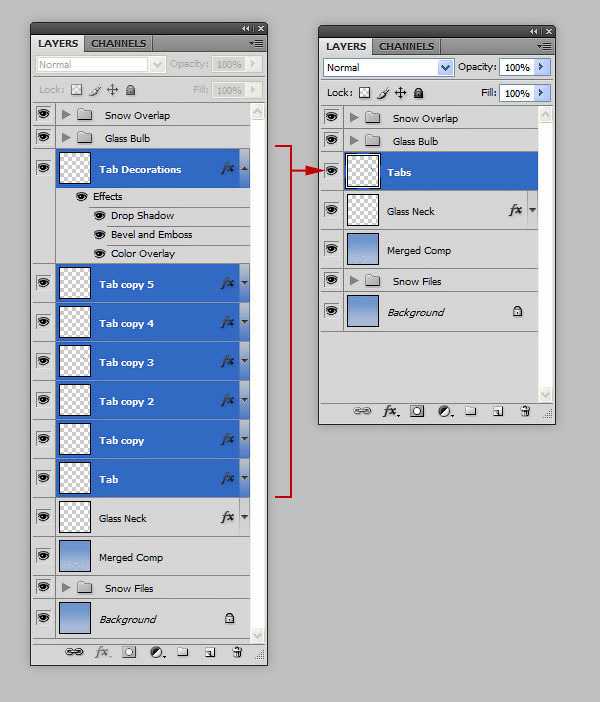The image size is (600, 702).
Task: Add layer mask in right panel footer
Action: (x=417, y=411)
